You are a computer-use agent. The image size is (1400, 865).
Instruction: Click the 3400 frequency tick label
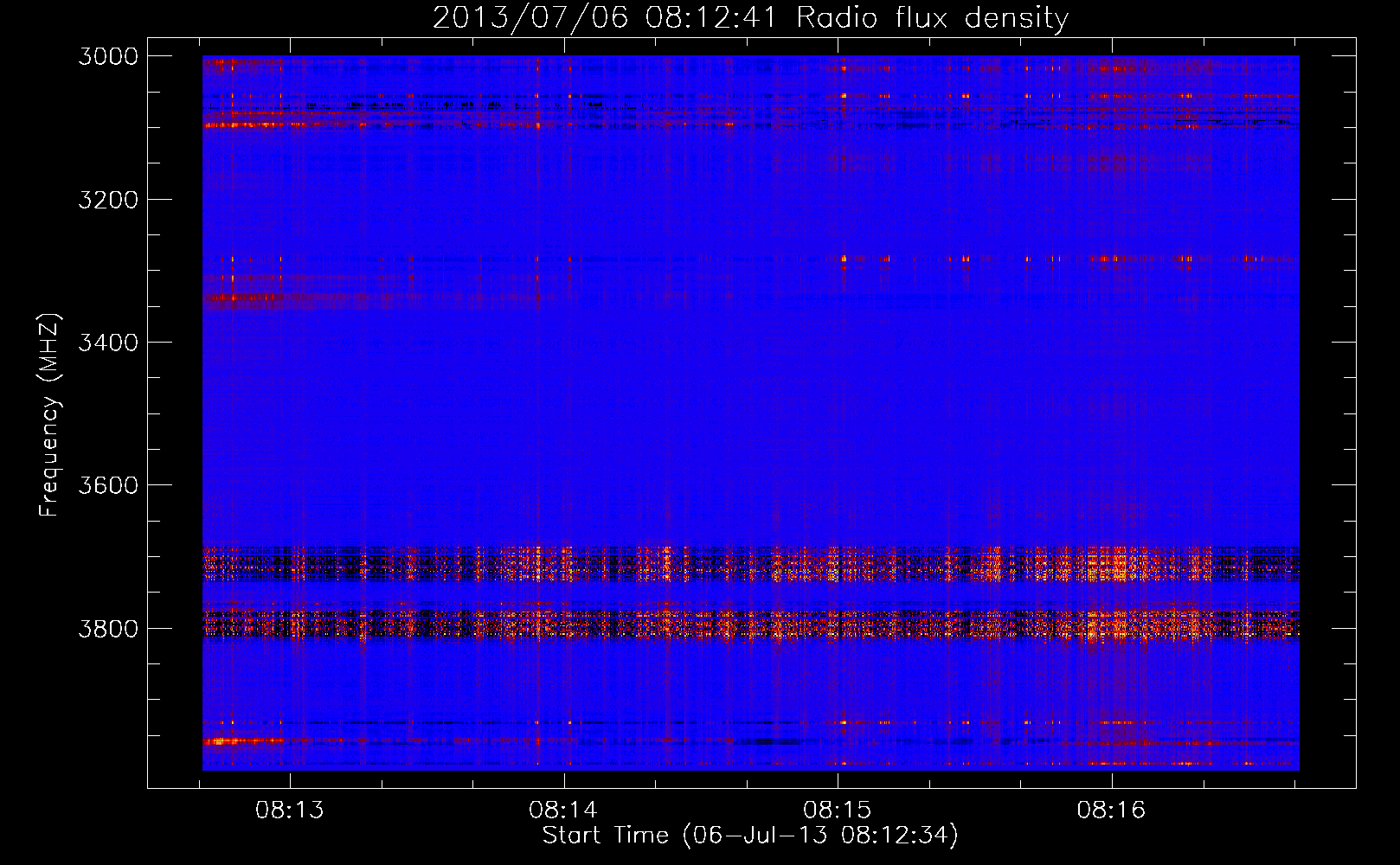tap(108, 343)
